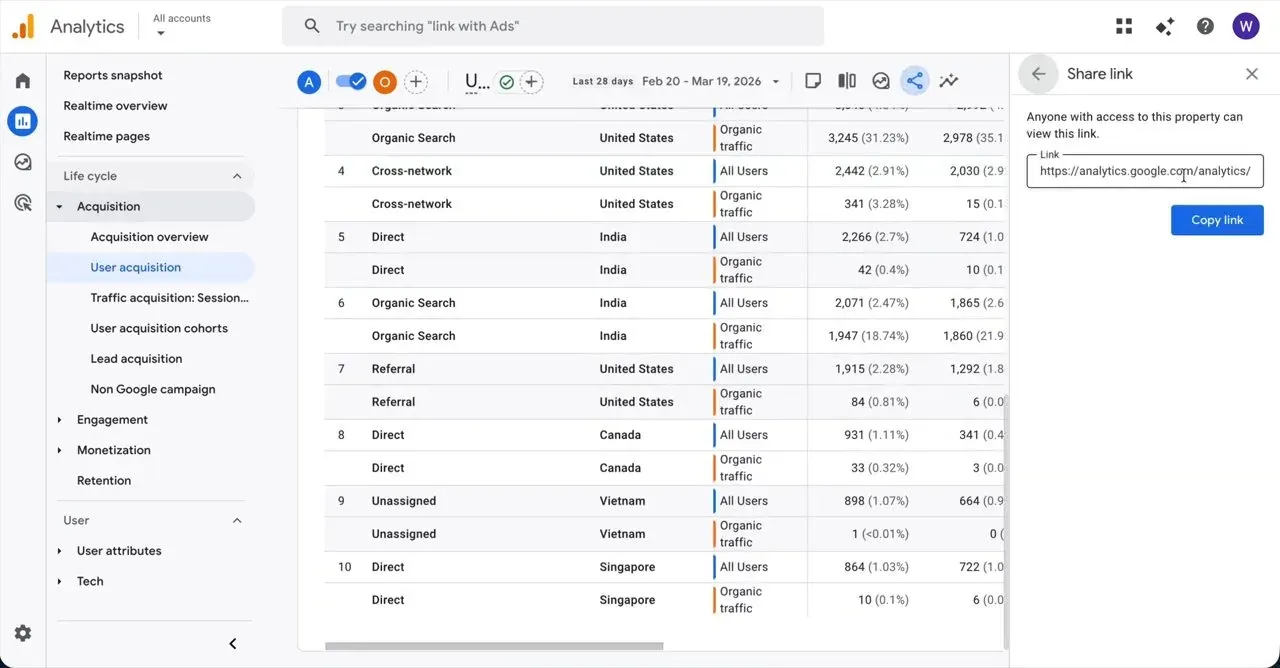This screenshot has width=1280, height=668.
Task: Click the search bar
Action: (553, 26)
